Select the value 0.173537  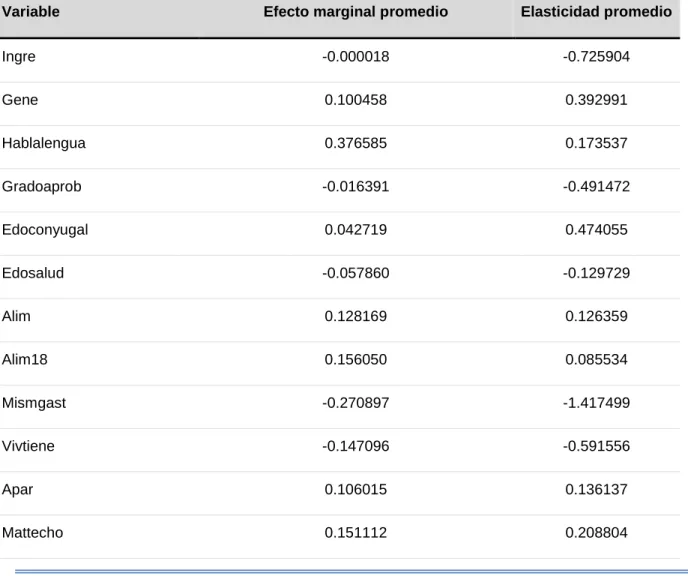coord(596,143)
